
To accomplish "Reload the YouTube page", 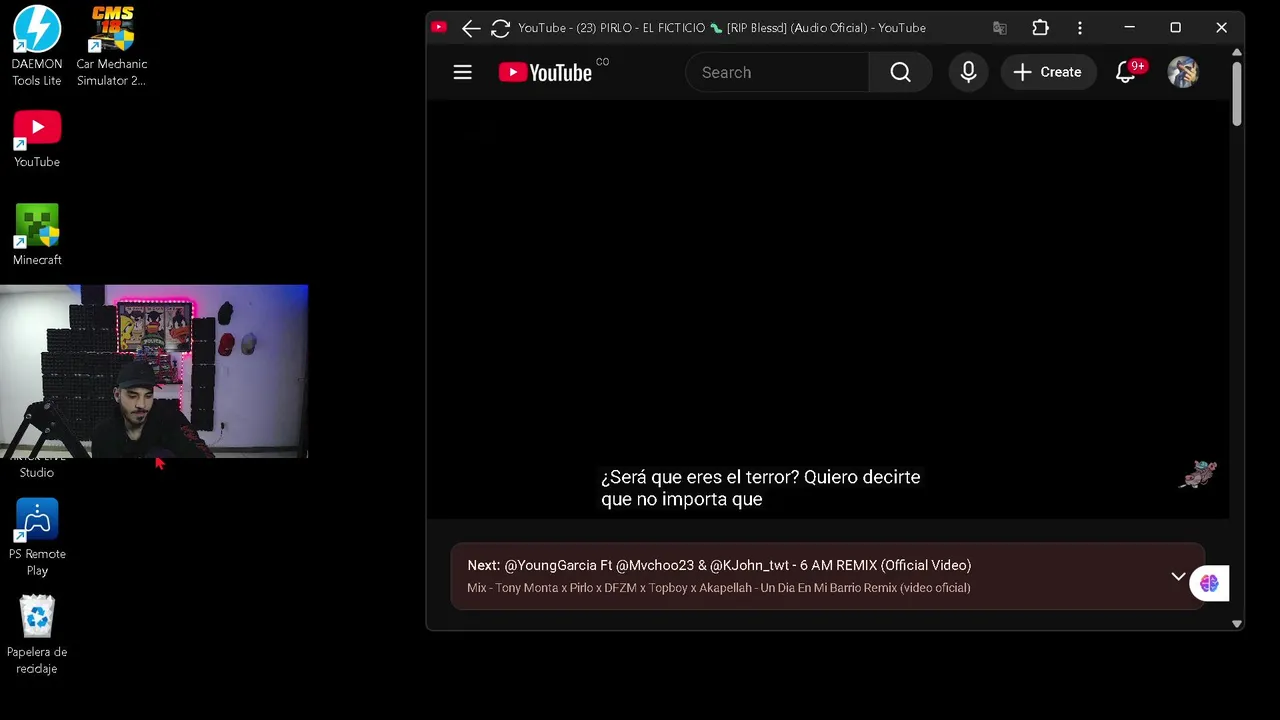I will [500, 28].
